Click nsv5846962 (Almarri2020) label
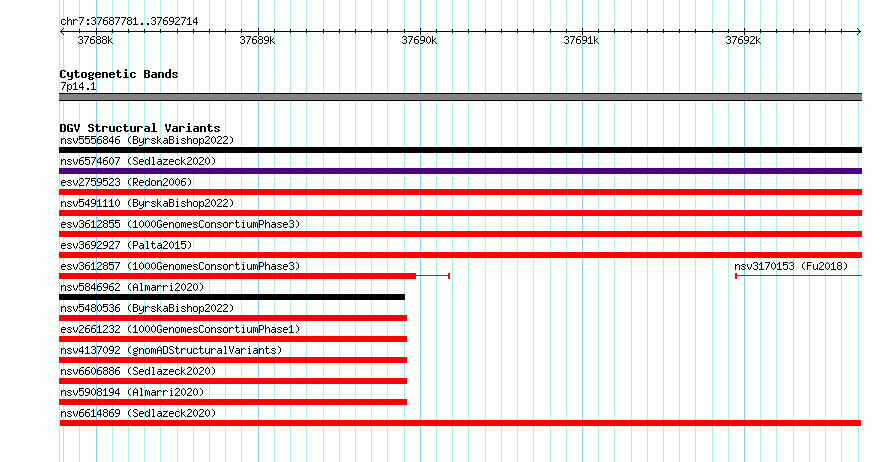Screen dimensions: 890x462 132,287
